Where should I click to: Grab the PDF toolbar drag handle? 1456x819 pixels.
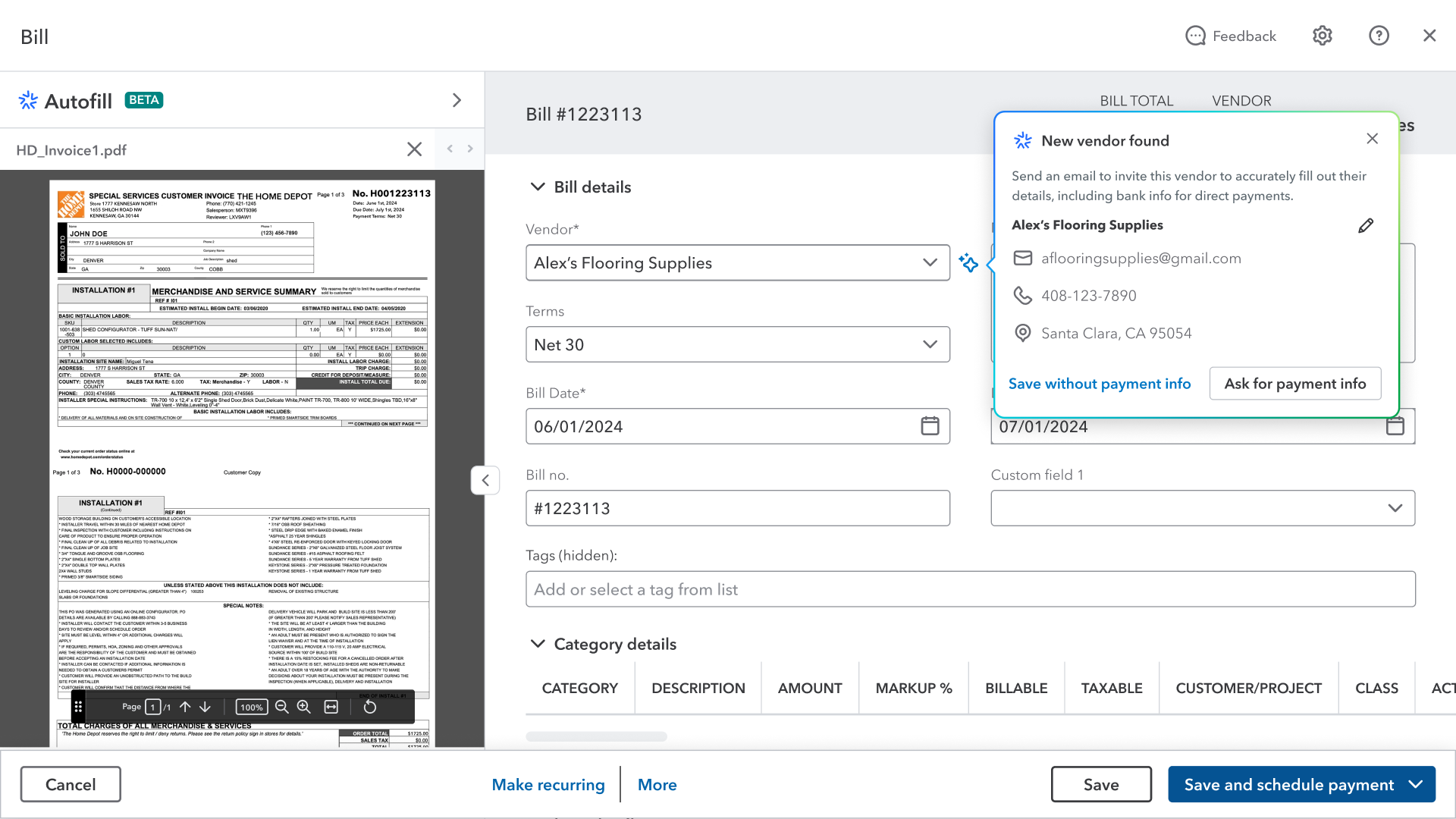point(78,707)
